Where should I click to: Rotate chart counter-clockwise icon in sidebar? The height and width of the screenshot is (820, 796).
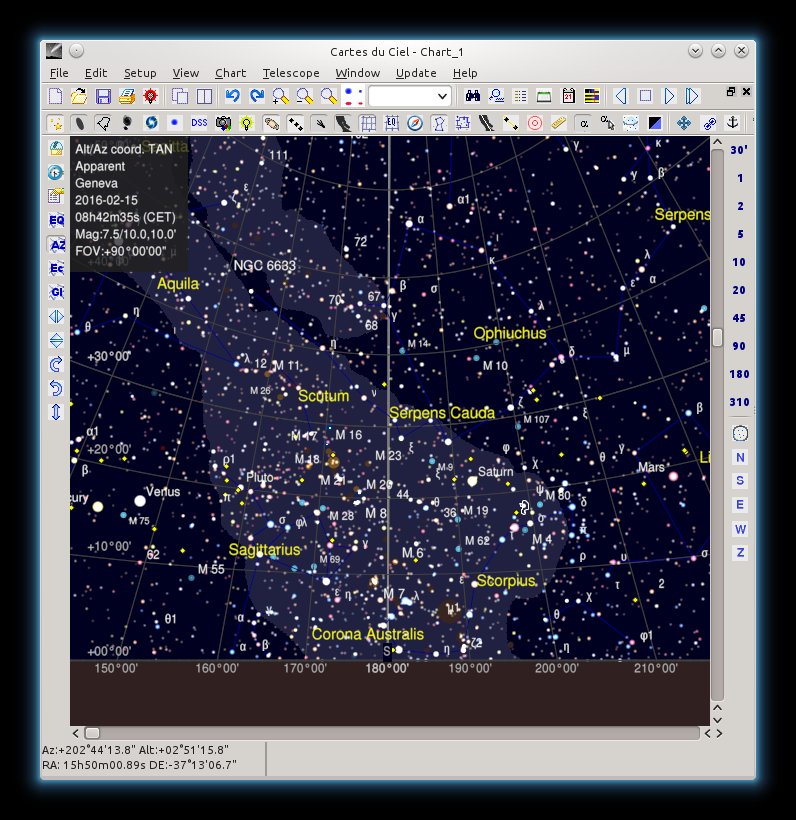click(x=56, y=388)
